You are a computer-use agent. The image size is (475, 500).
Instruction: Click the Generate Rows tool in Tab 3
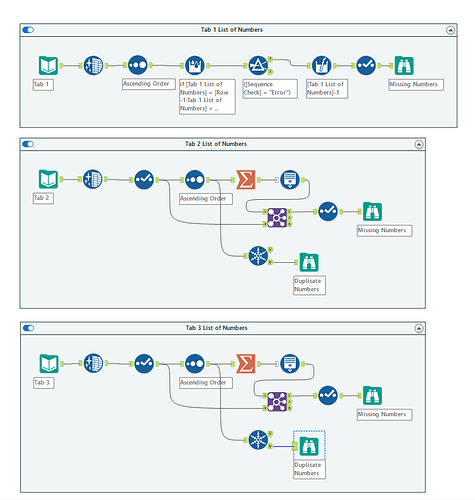tap(290, 364)
